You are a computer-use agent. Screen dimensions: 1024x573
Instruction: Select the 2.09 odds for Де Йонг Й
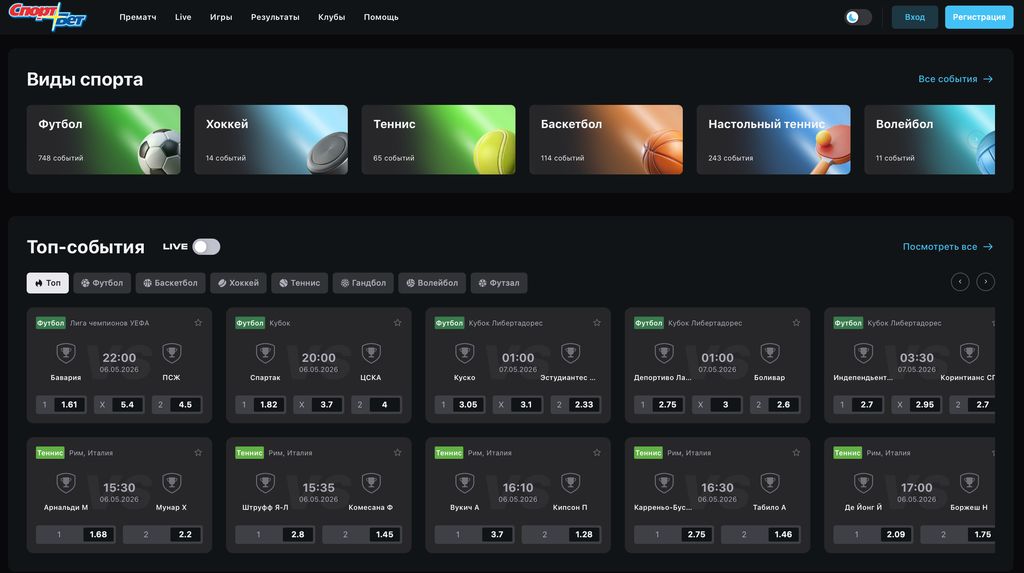coord(874,535)
